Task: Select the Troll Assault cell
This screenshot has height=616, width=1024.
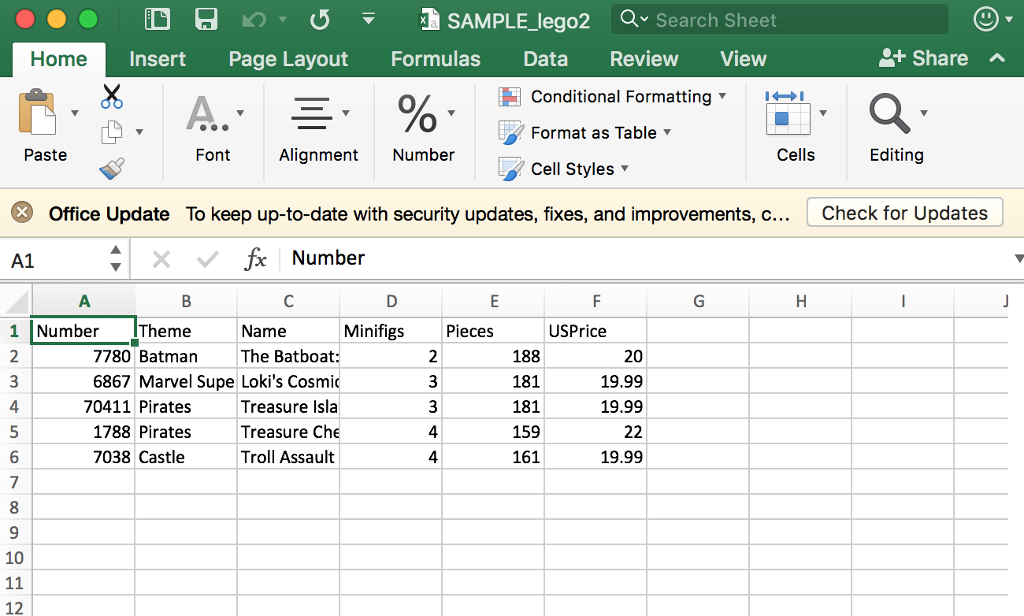Action: pos(289,457)
